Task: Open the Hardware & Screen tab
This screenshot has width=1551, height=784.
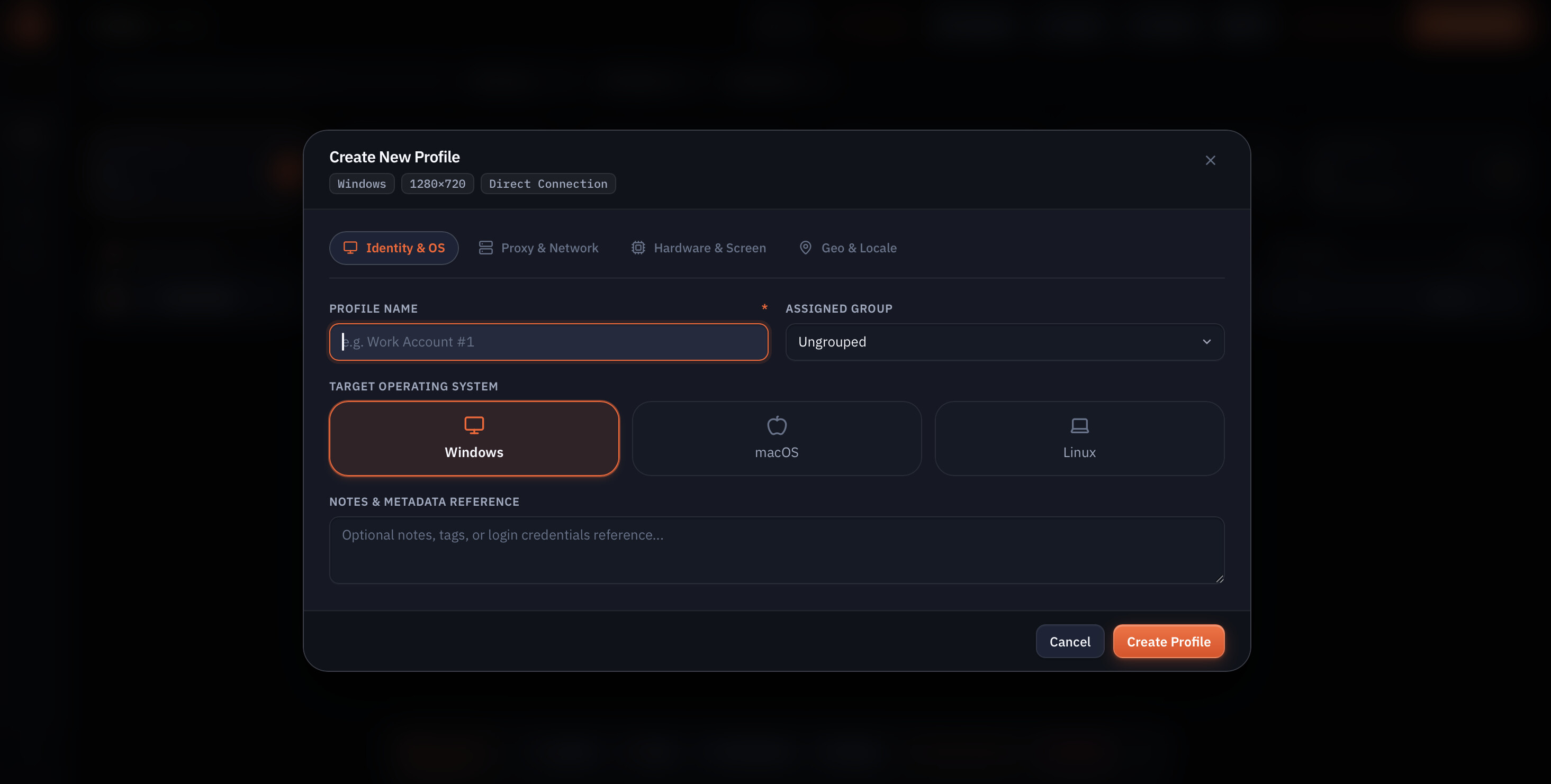Action: click(x=698, y=248)
